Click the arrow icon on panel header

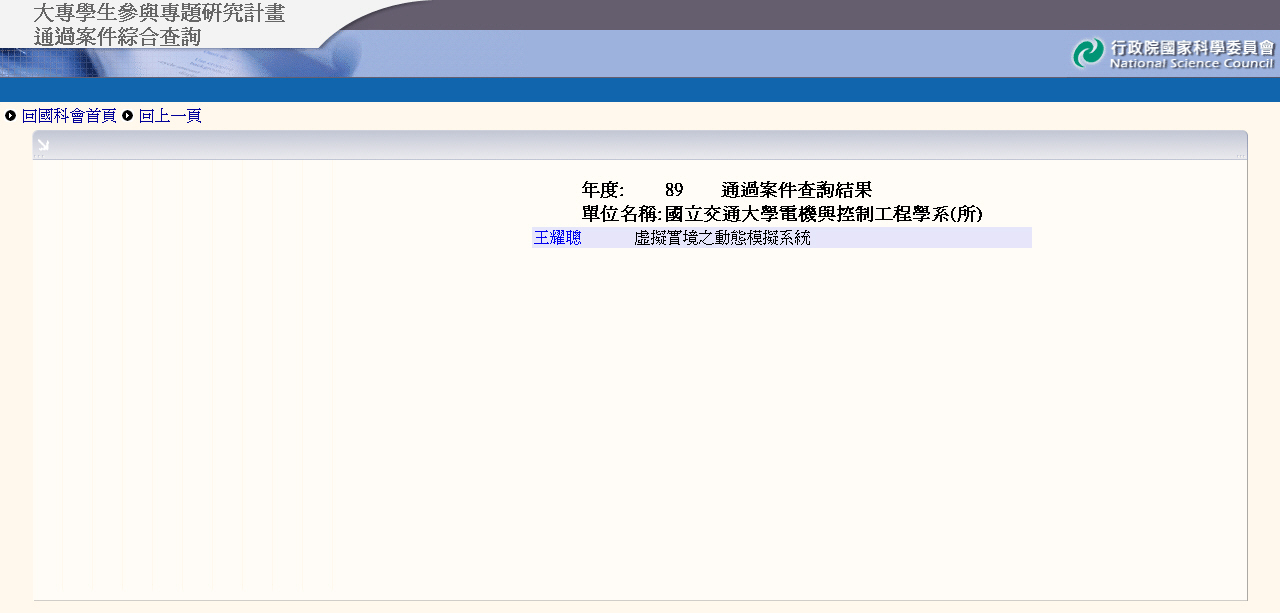pyautogui.click(x=43, y=145)
